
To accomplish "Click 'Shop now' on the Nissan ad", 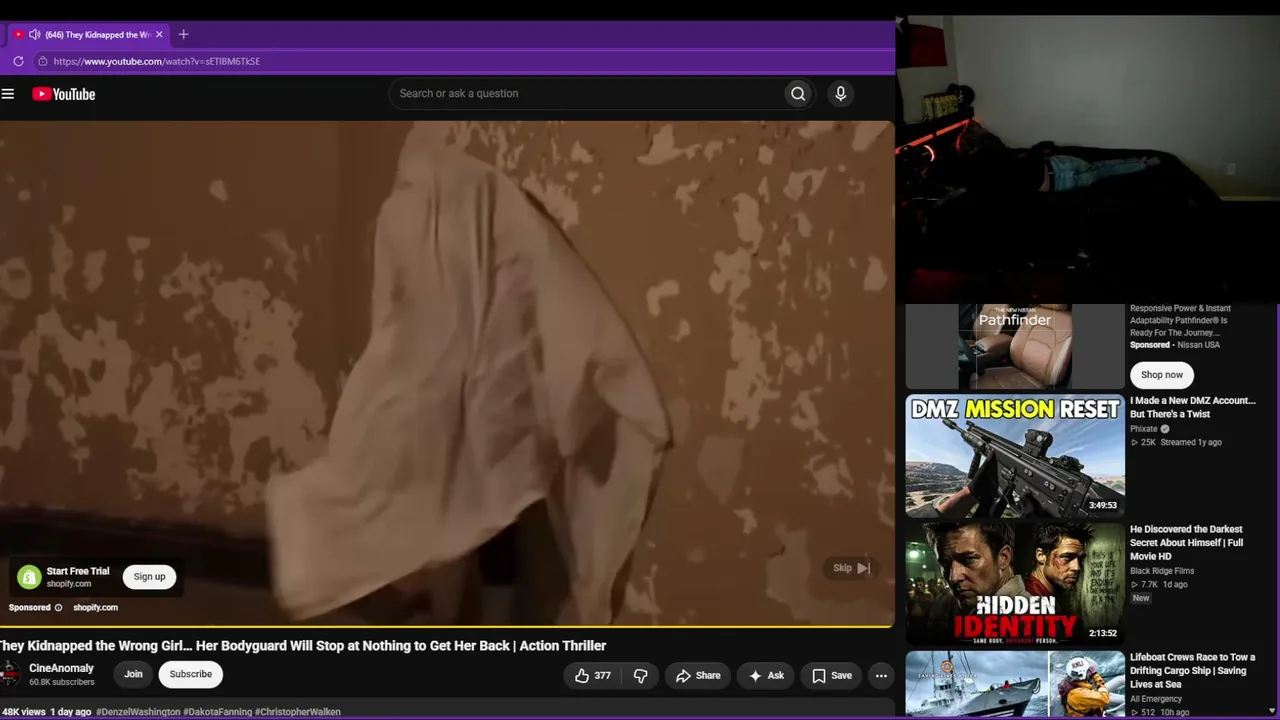I will pyautogui.click(x=1162, y=375).
